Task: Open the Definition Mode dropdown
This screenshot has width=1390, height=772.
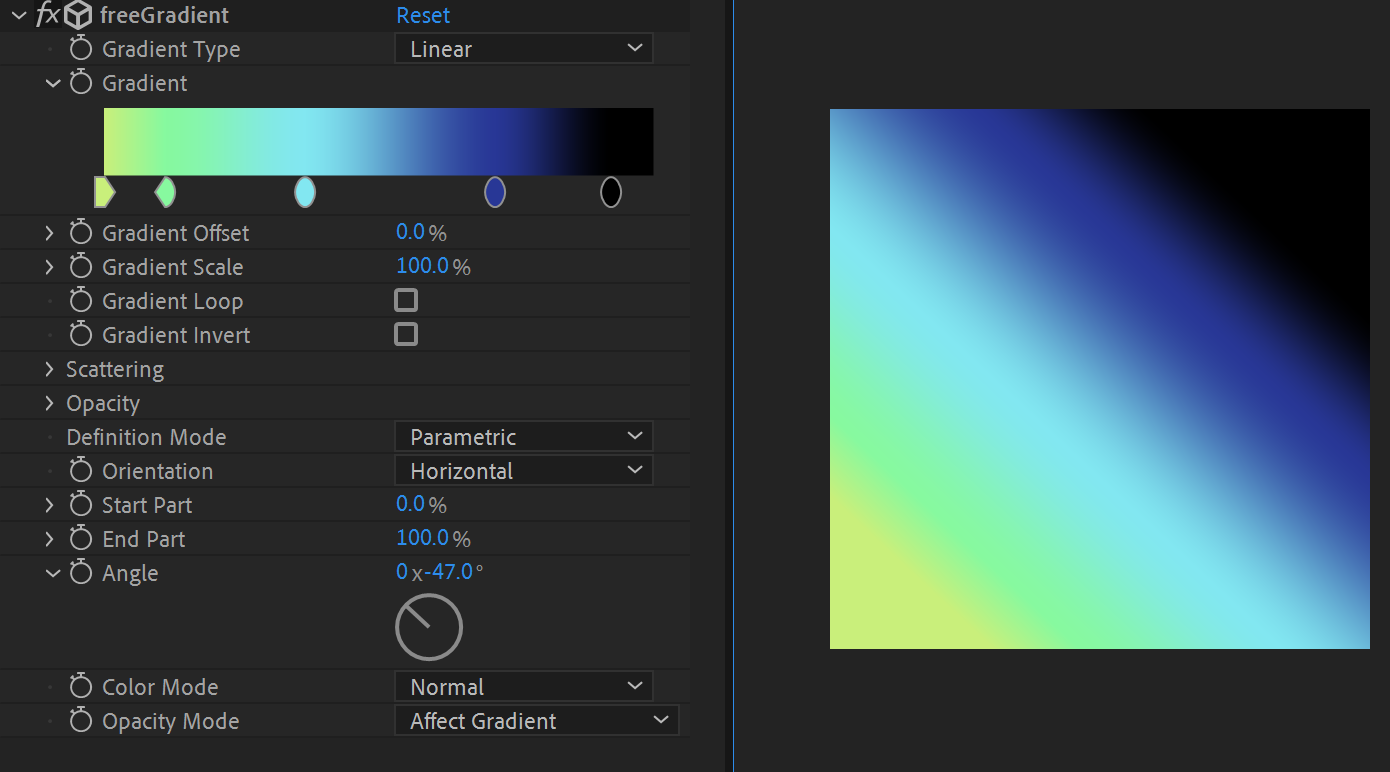Action: 524,437
